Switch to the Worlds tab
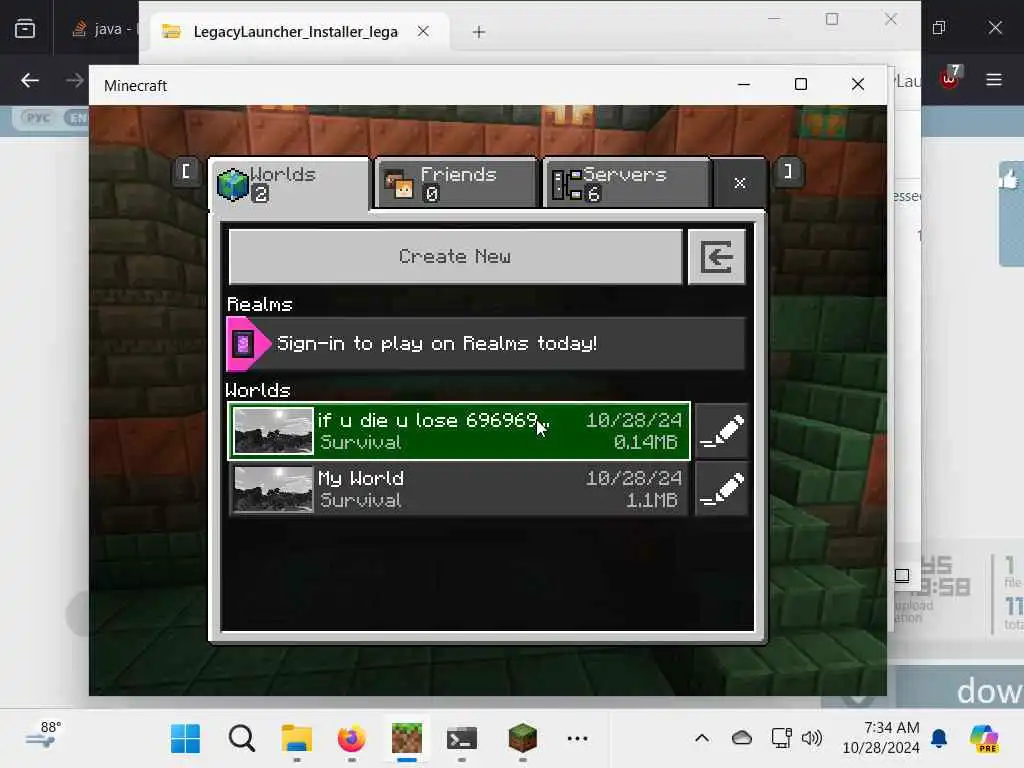This screenshot has height=768, width=1024. (x=289, y=184)
